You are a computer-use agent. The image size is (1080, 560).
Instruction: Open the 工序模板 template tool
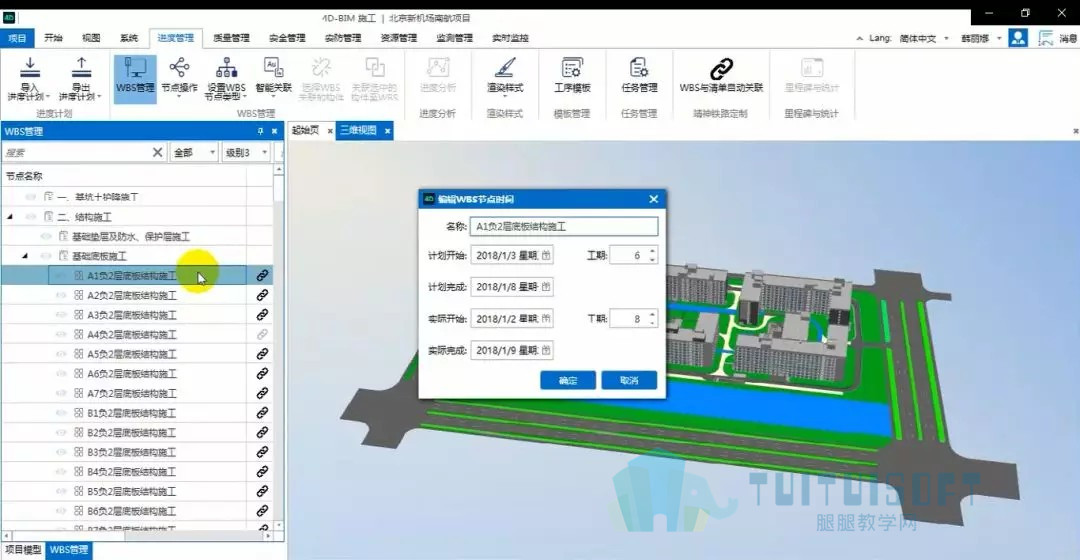click(572, 76)
